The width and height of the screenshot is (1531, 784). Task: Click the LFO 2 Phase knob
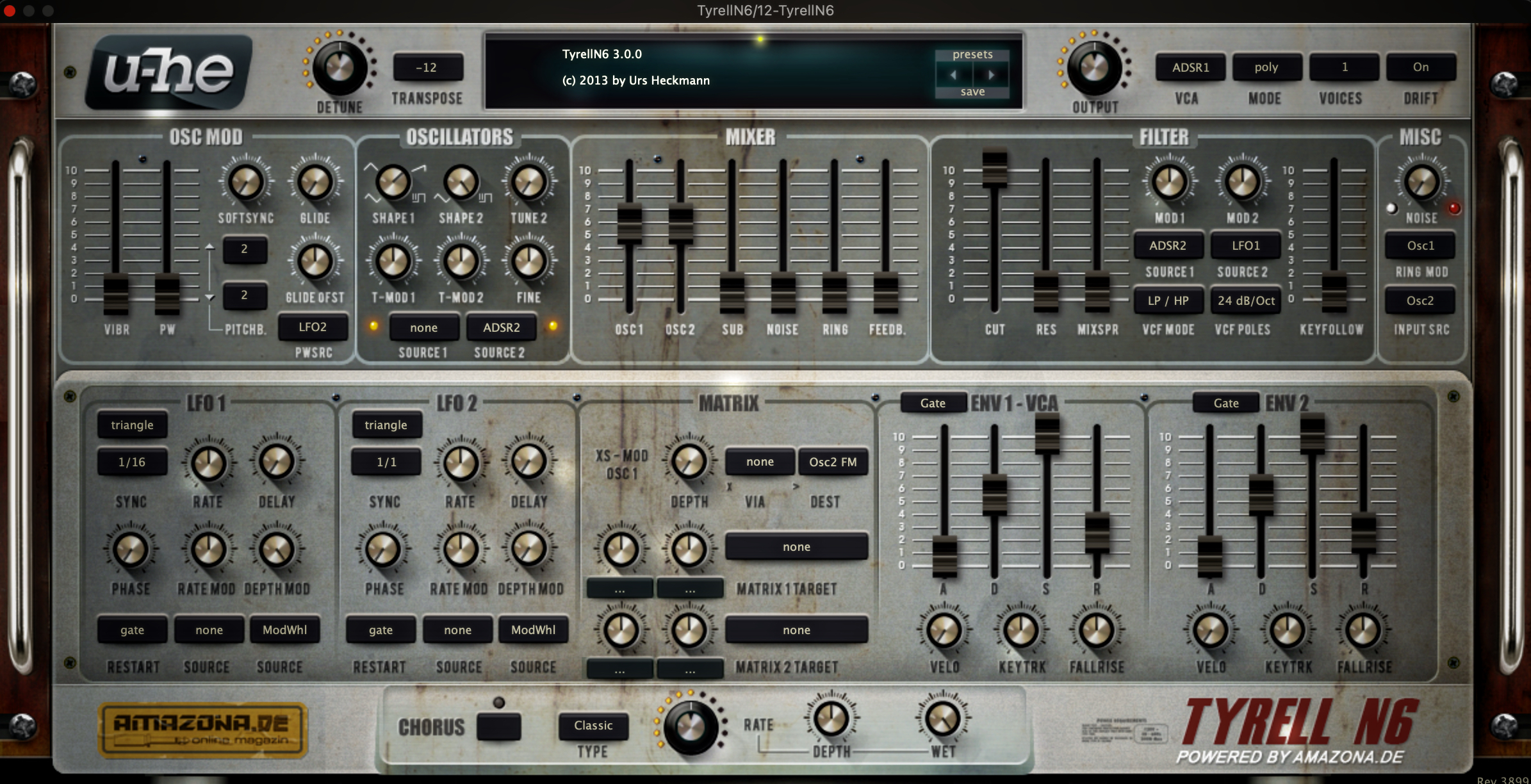pos(383,550)
